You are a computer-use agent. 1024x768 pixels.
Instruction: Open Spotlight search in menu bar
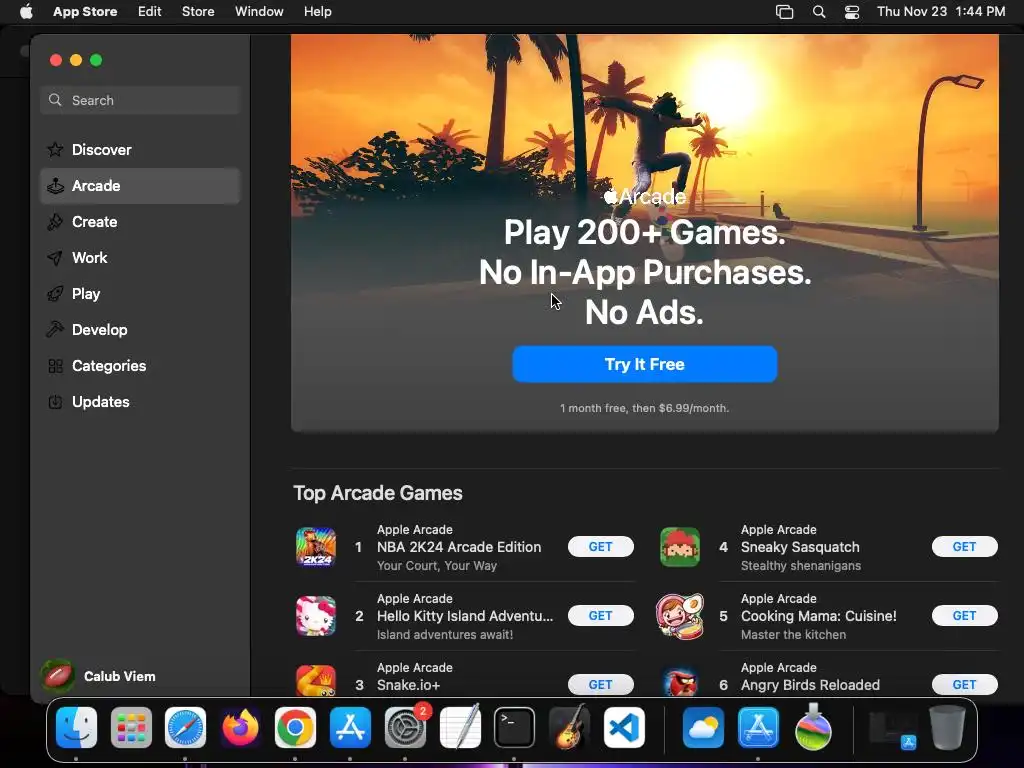coord(819,12)
